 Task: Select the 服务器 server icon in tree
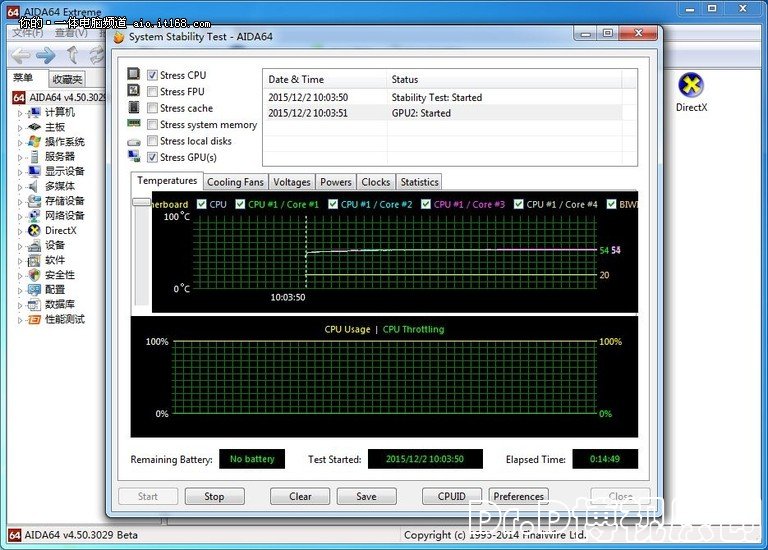34,157
